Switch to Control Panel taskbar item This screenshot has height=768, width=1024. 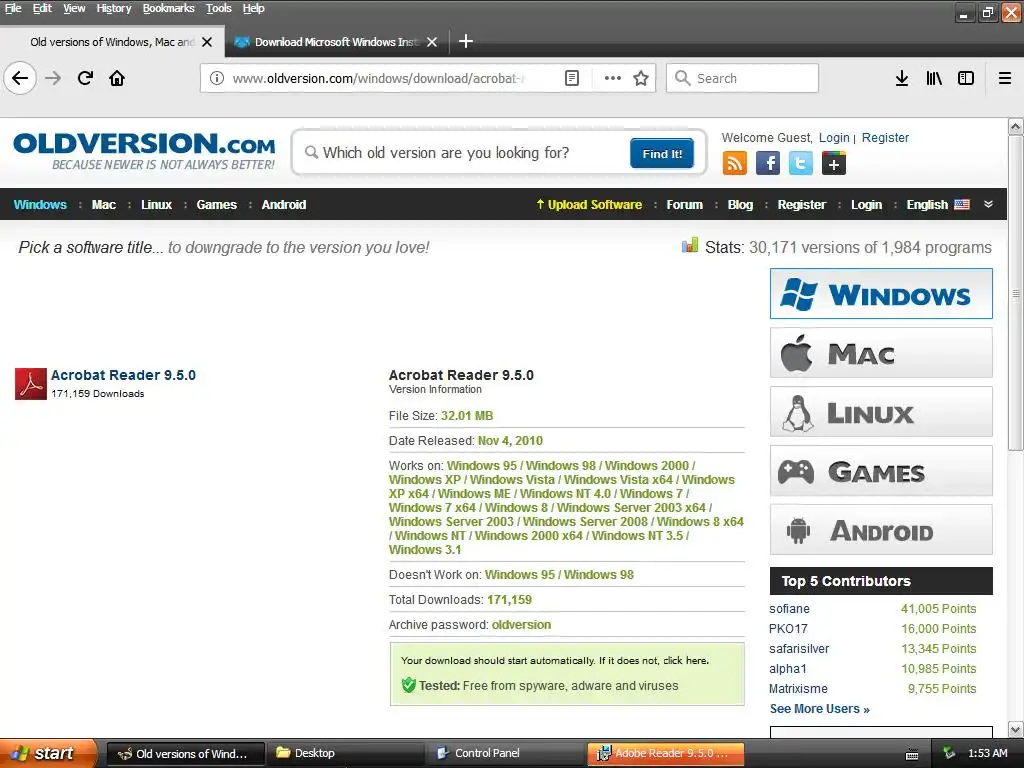[x=505, y=753]
